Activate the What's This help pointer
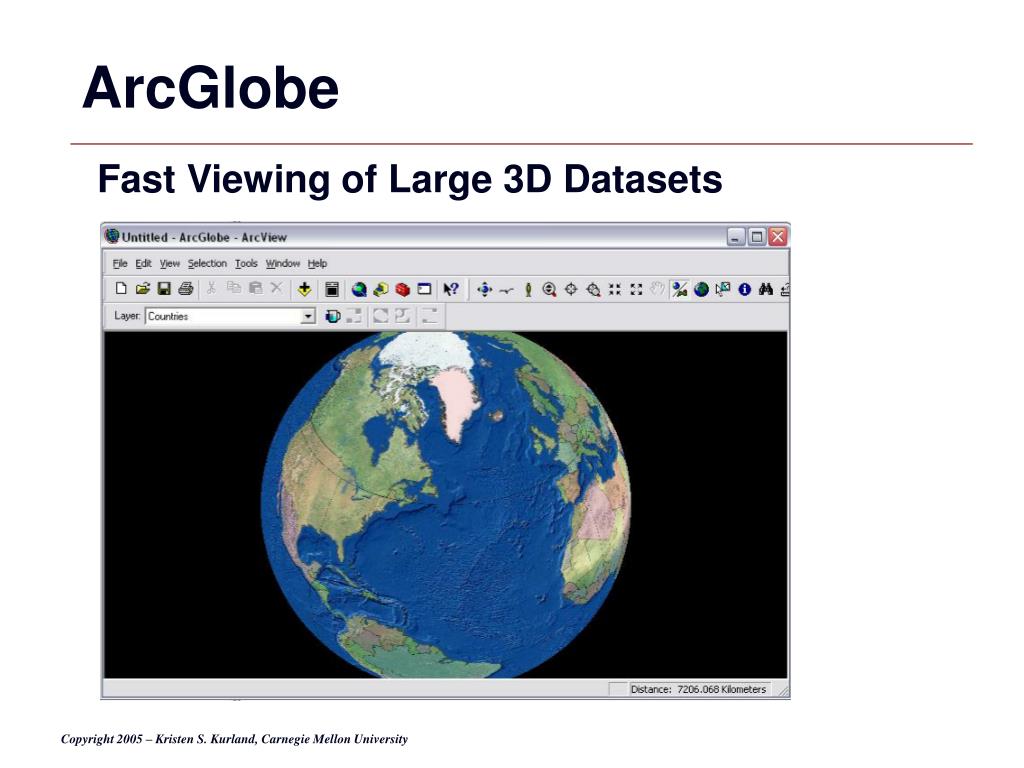Viewport: 1024px width, 768px height. 451,289
